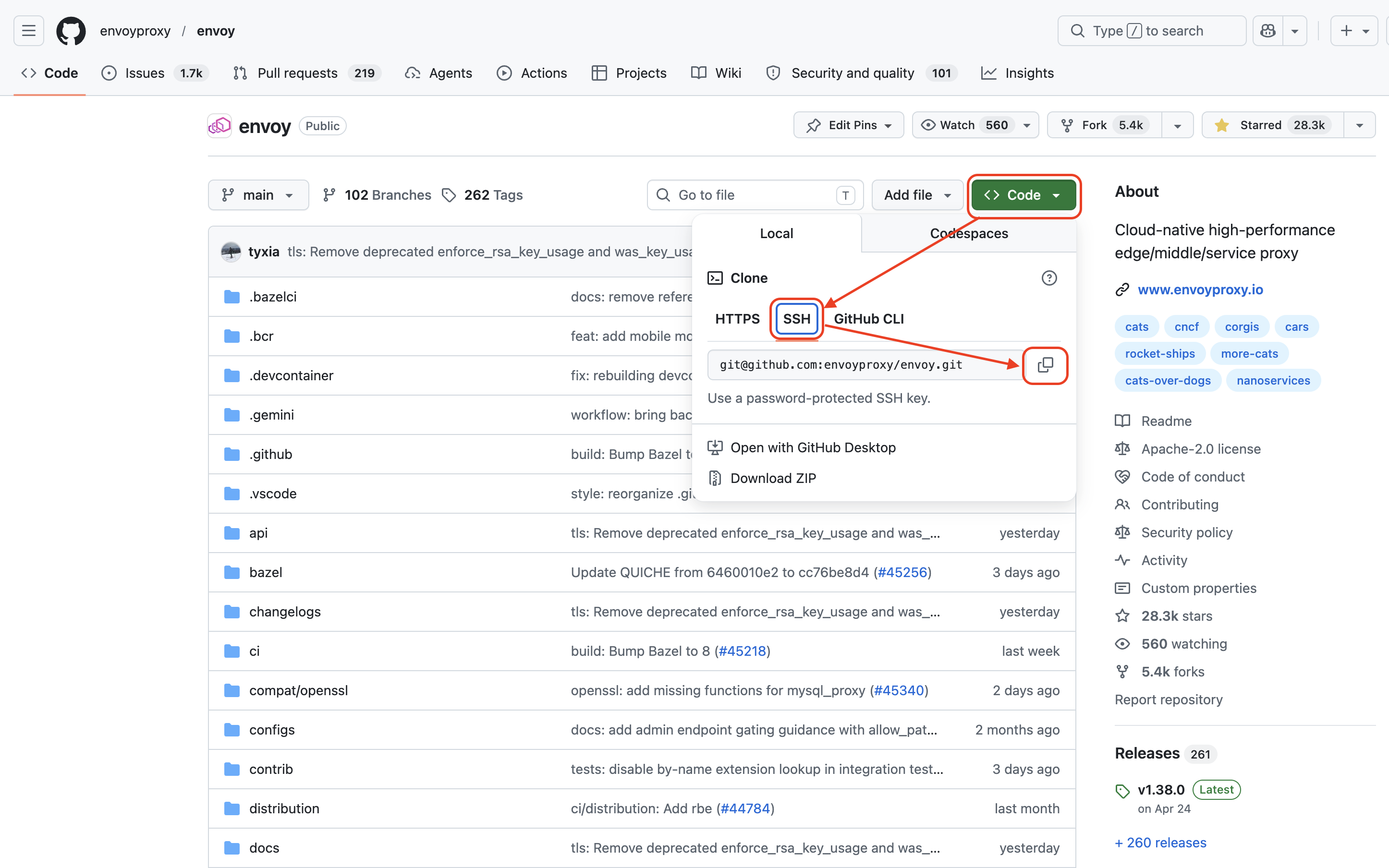Click the changelogs folder icon
The height and width of the screenshot is (868, 1389).
click(x=232, y=611)
